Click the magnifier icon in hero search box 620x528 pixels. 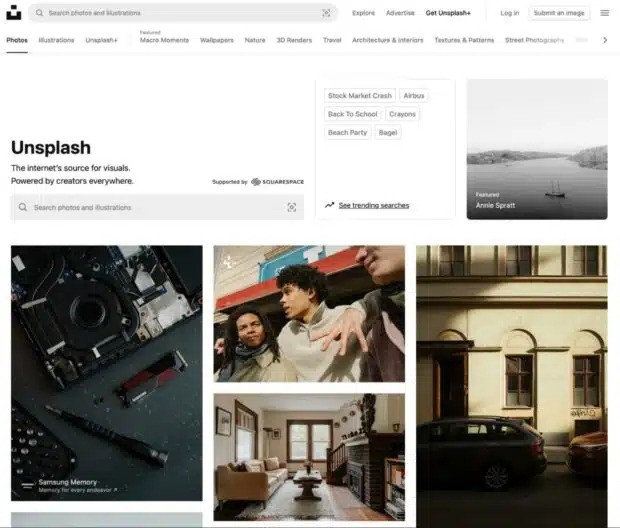click(23, 207)
